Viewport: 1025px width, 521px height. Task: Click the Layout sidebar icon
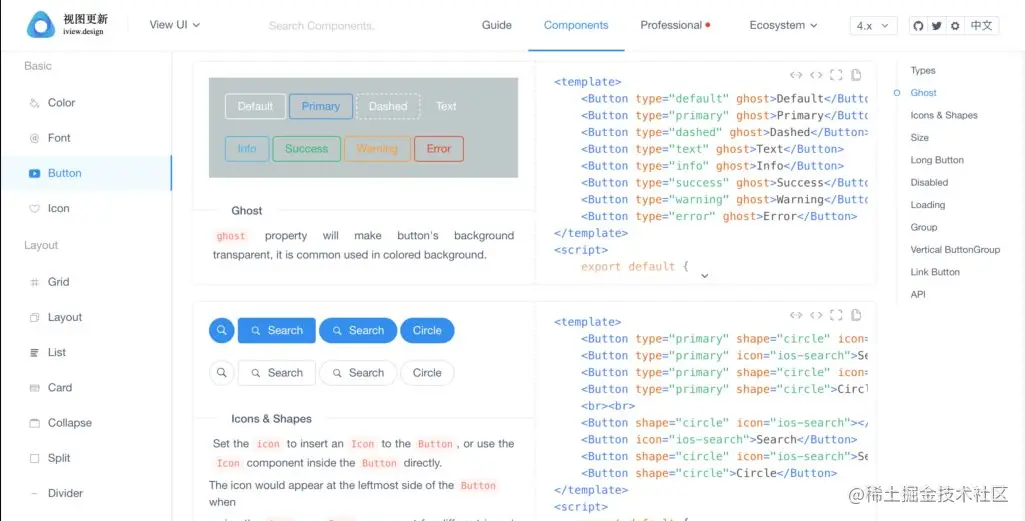(x=35, y=317)
